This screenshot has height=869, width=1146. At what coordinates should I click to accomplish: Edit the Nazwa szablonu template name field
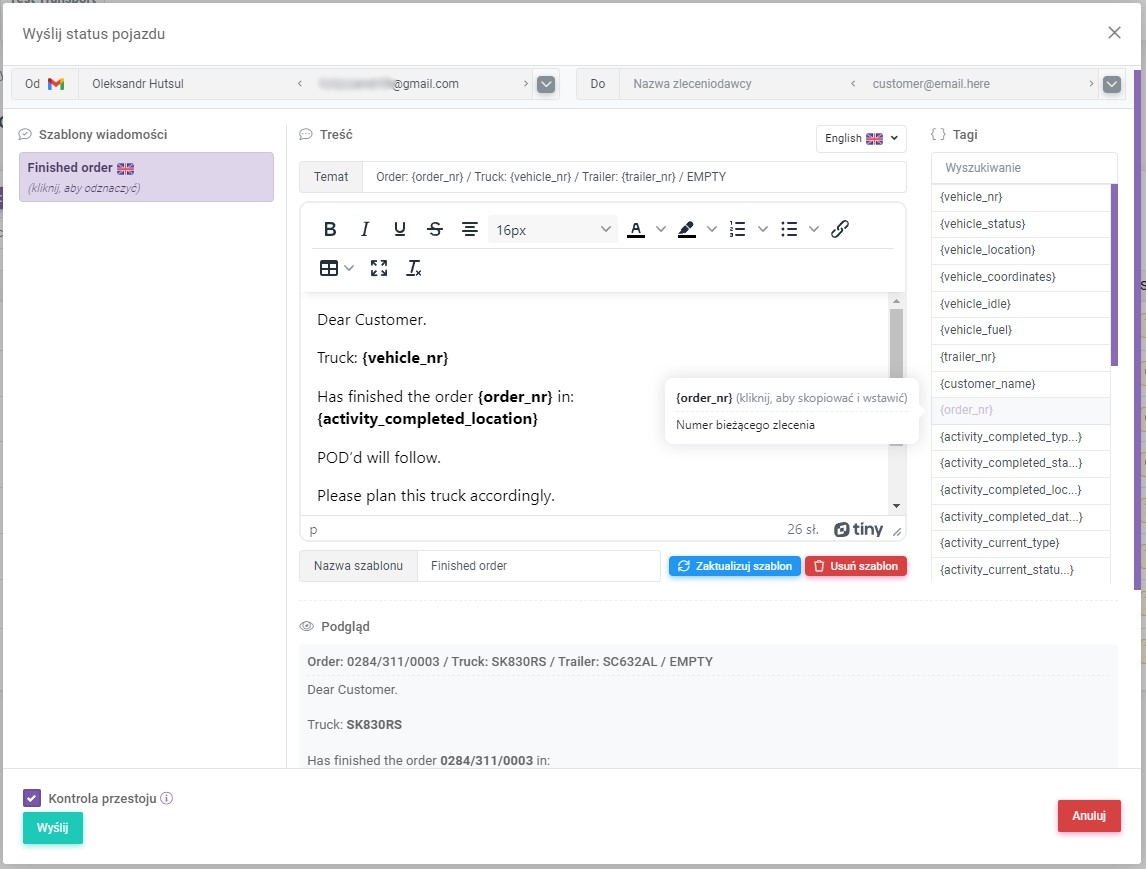click(x=539, y=566)
